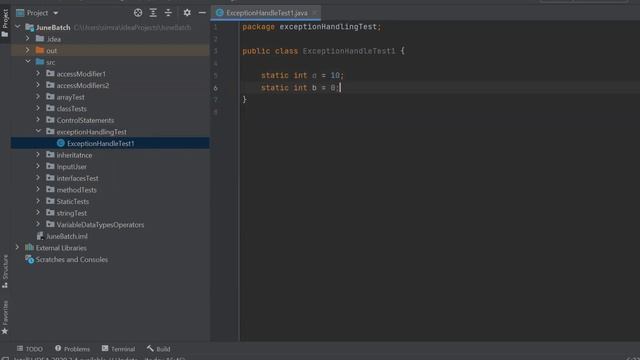The height and width of the screenshot is (360, 640).
Task: Click the JuneBatch.iml file icon
Action: pyautogui.click(x=40, y=236)
